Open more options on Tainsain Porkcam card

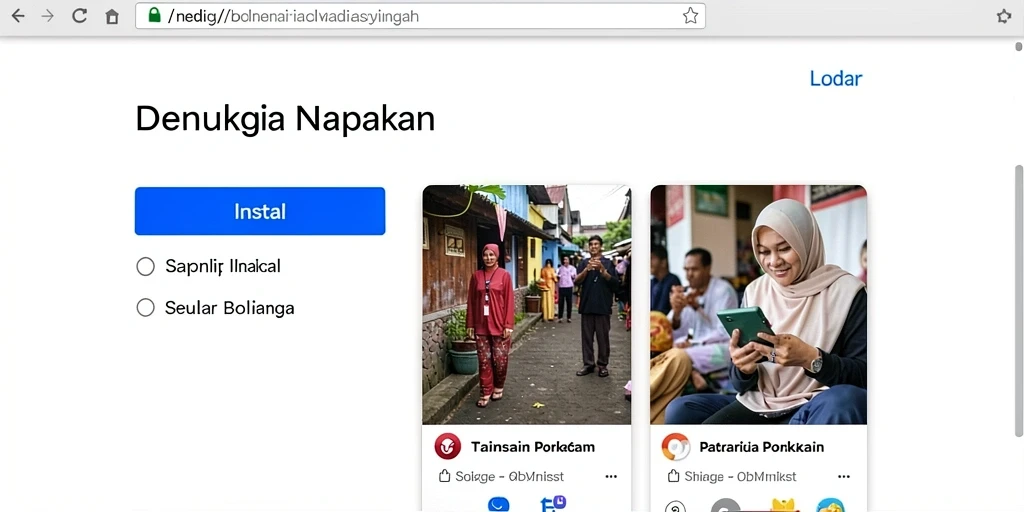click(611, 477)
